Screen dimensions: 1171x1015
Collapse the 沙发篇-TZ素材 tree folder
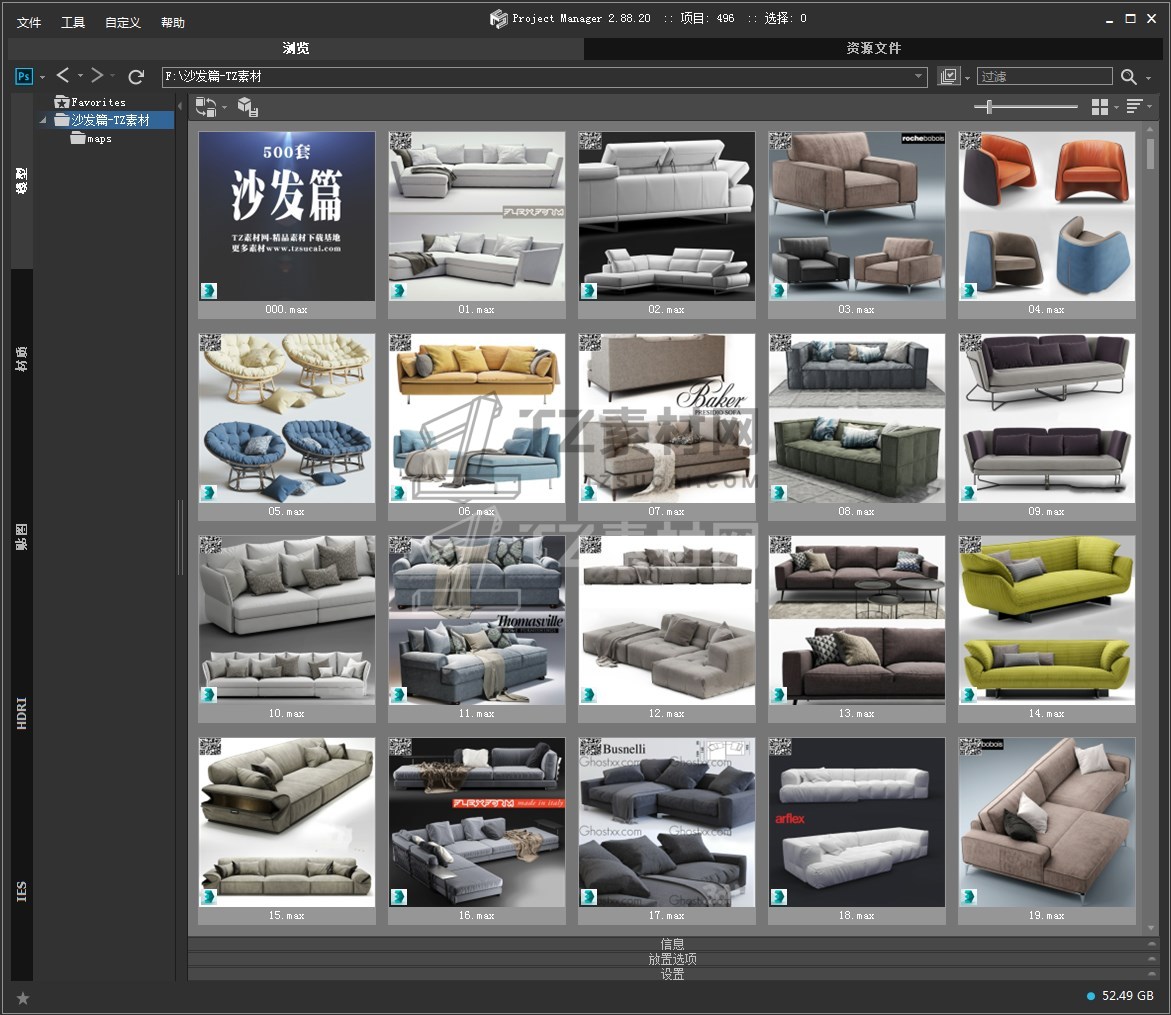point(43,120)
